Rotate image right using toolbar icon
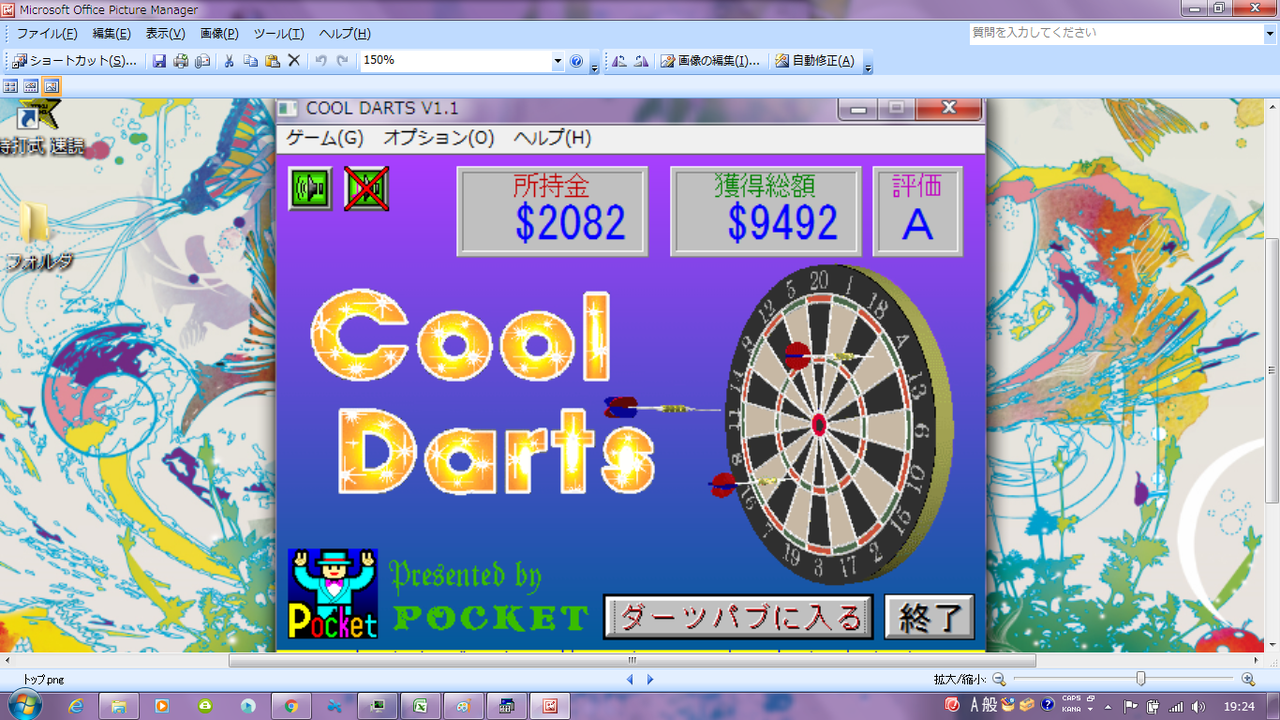 [641, 61]
